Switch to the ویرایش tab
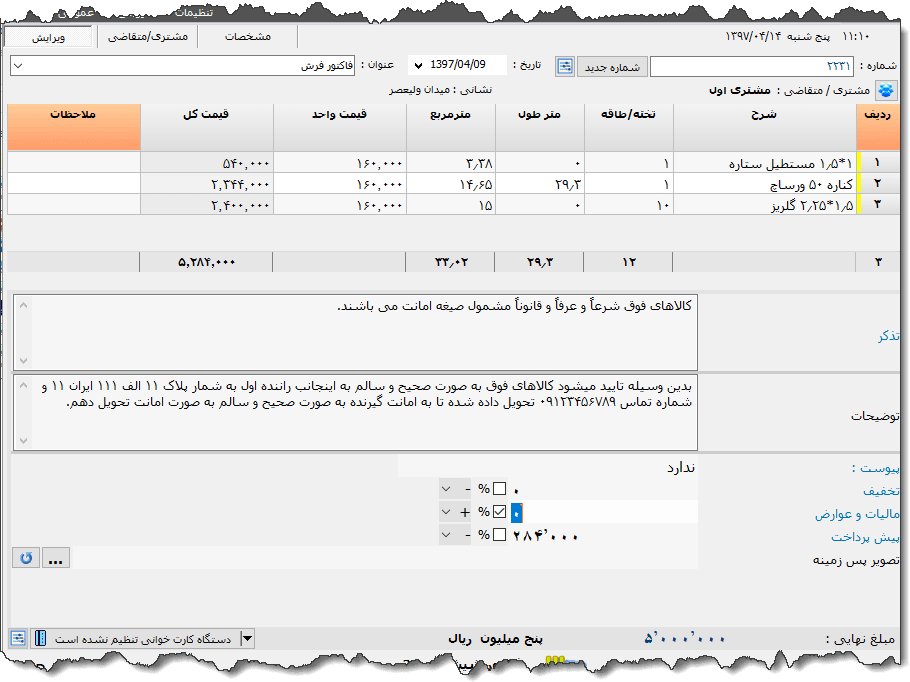The width and height of the screenshot is (910, 682). (48, 36)
